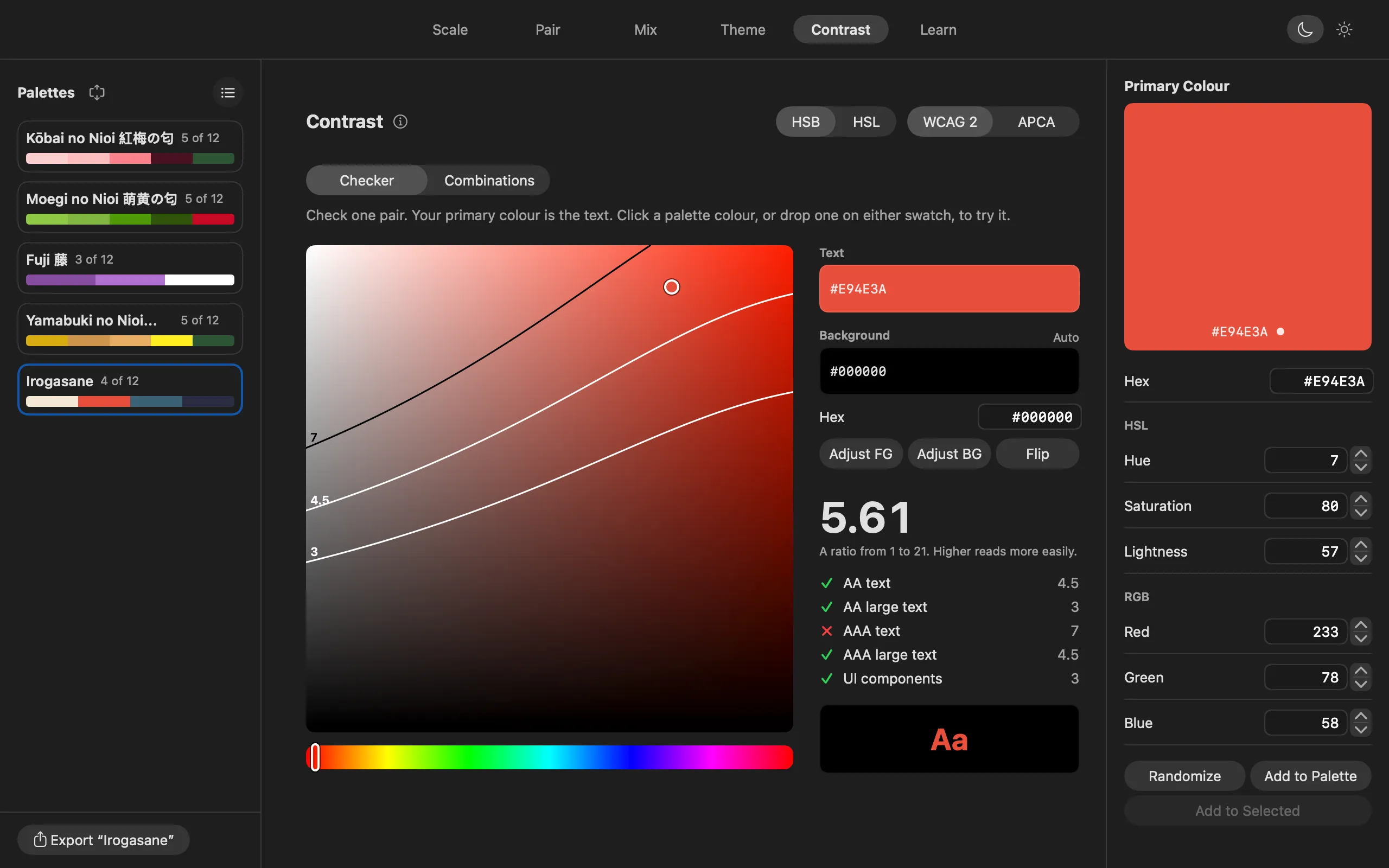This screenshot has height=868, width=1389.
Task: Open the Pair tab
Action: click(547, 29)
